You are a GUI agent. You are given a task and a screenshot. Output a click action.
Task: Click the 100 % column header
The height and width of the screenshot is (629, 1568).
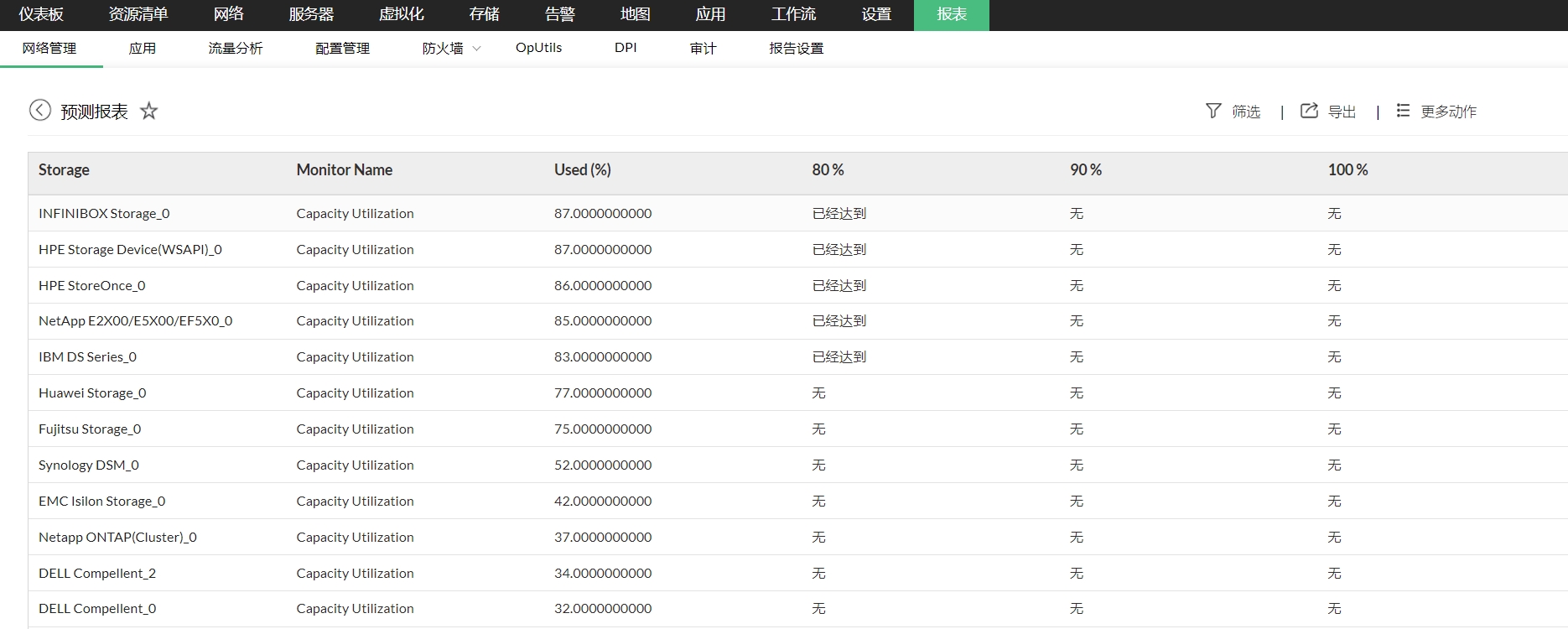[x=1348, y=170]
